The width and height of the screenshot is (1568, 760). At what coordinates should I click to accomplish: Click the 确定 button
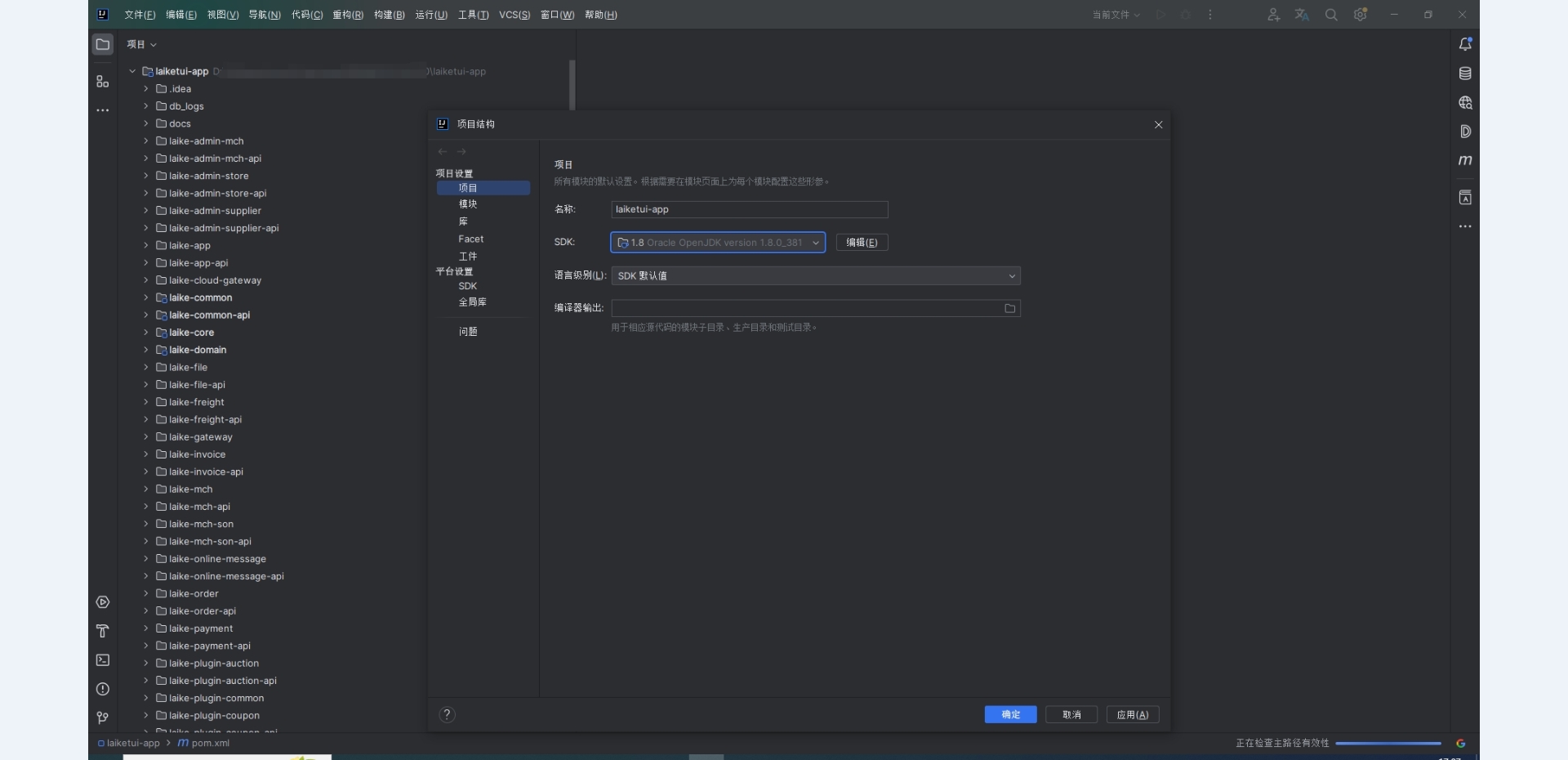click(x=1010, y=714)
